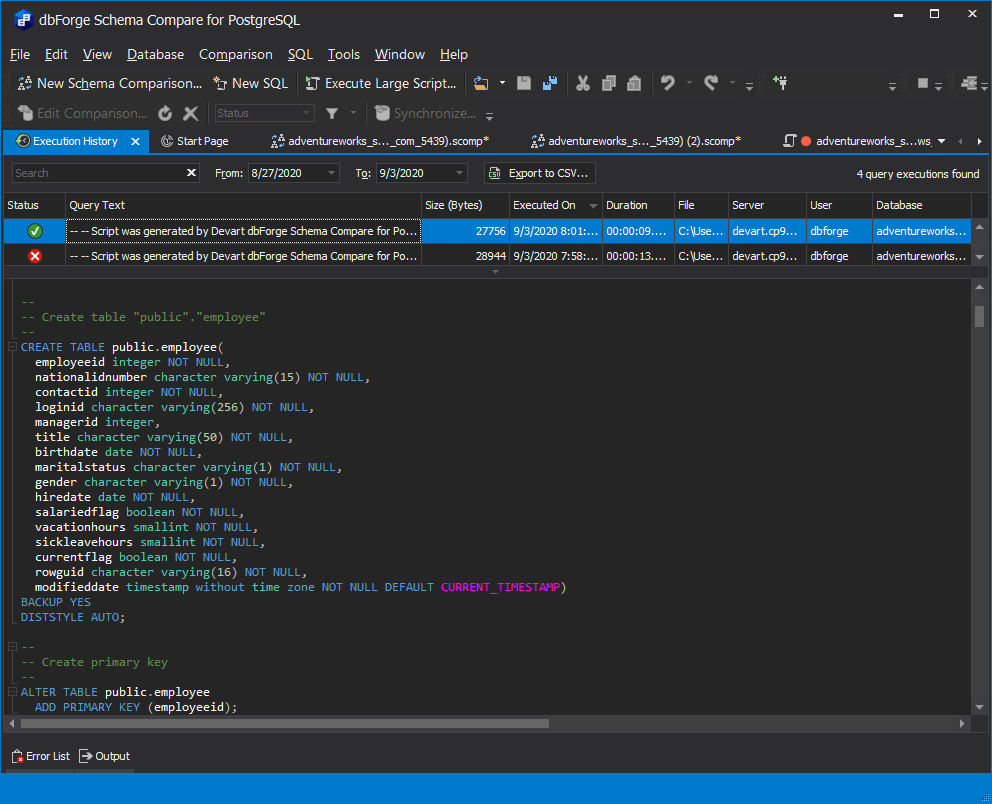Switch to adventureworks 5439 (2) scomp tab
Screen dimensions: 992x804
pyautogui.click(x=636, y=141)
